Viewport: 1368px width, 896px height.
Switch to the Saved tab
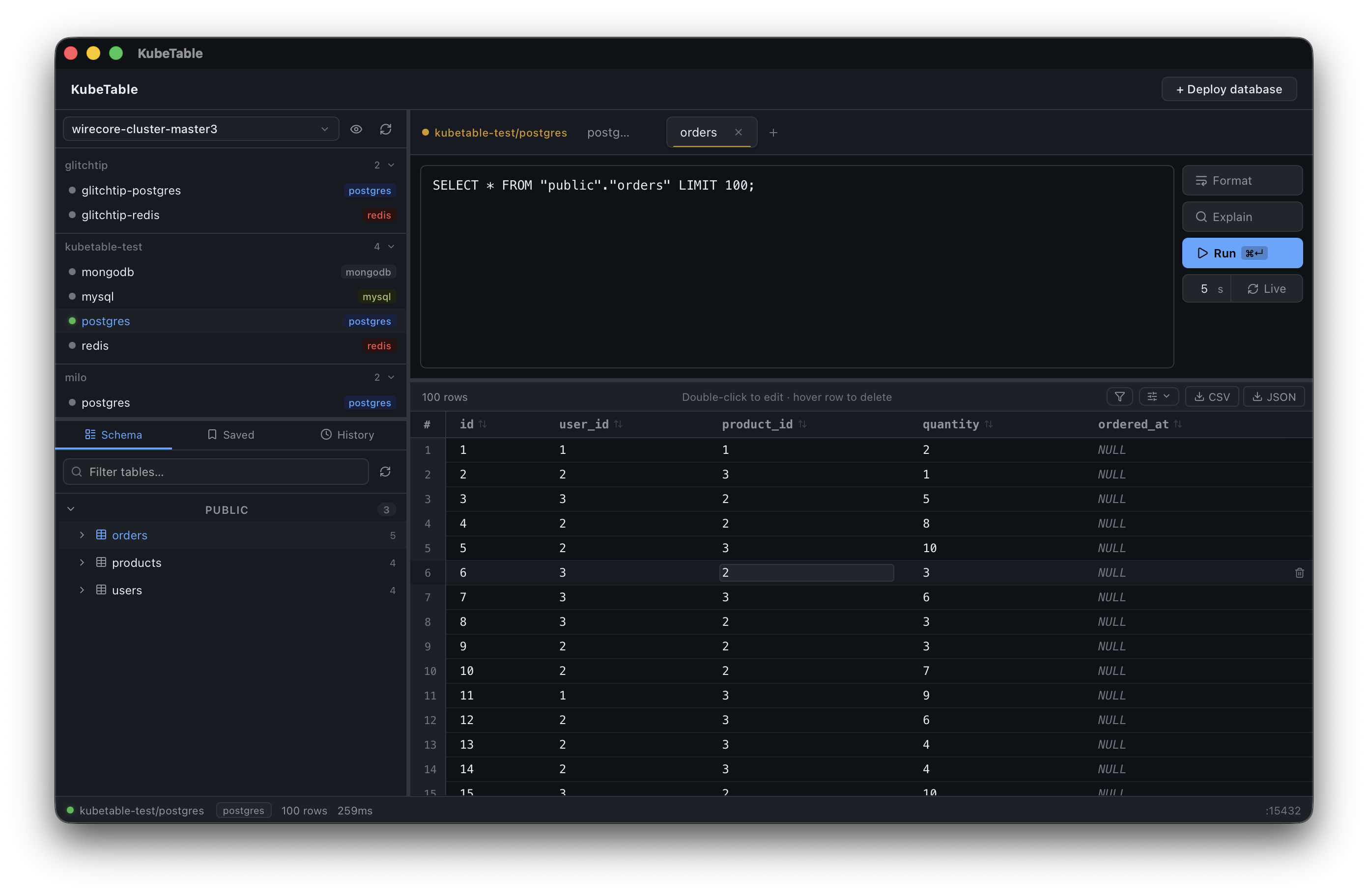click(x=230, y=435)
